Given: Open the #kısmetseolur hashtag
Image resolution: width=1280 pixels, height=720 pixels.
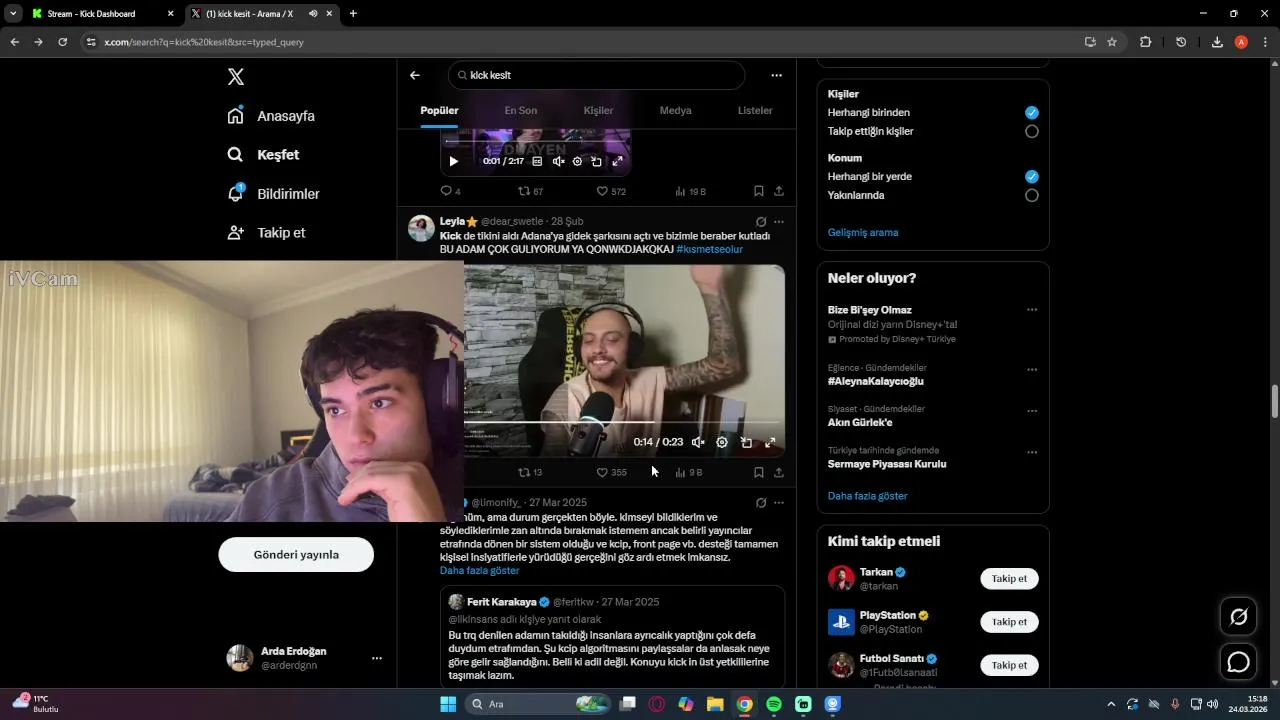Looking at the screenshot, I should coord(709,249).
